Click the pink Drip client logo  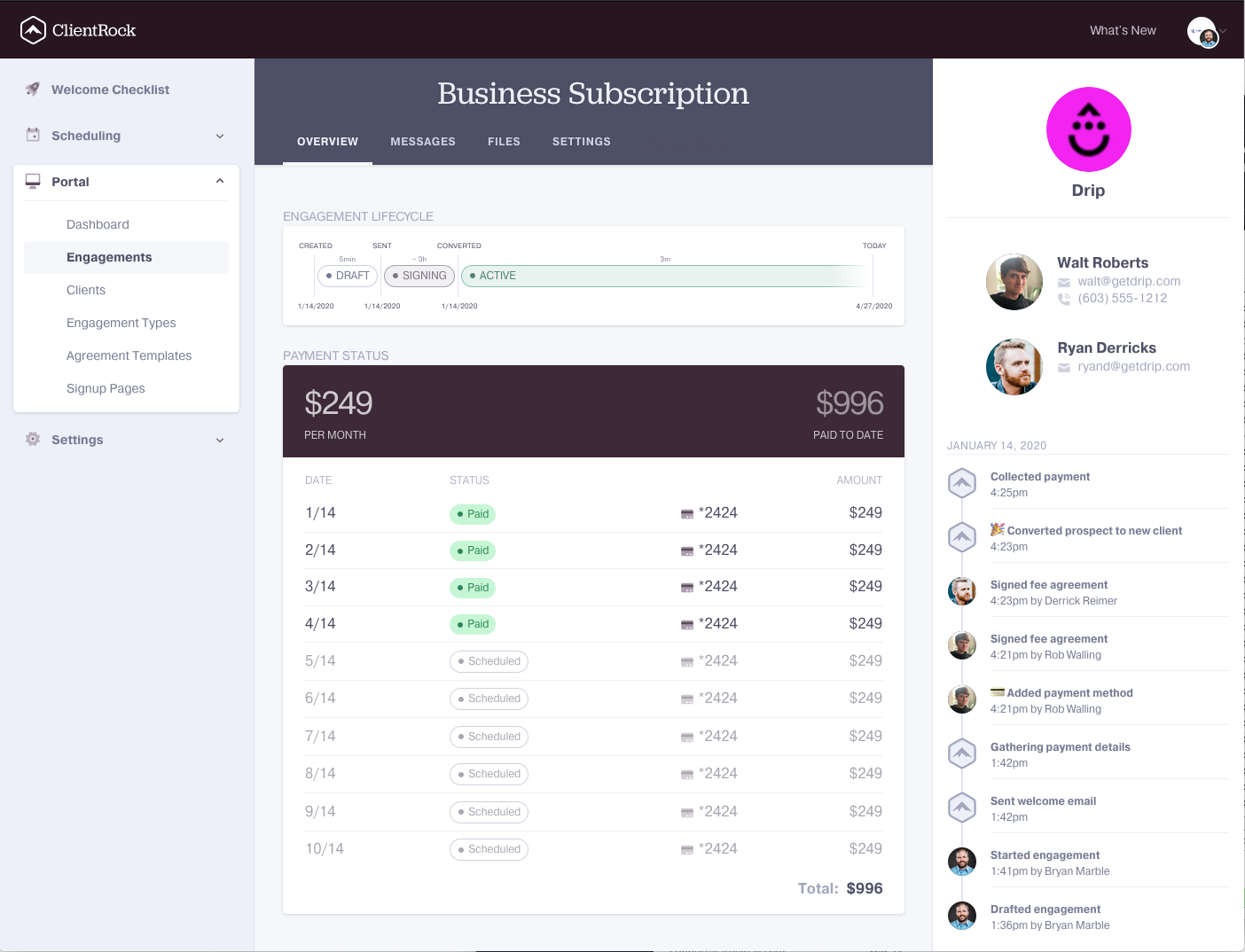(1088, 129)
